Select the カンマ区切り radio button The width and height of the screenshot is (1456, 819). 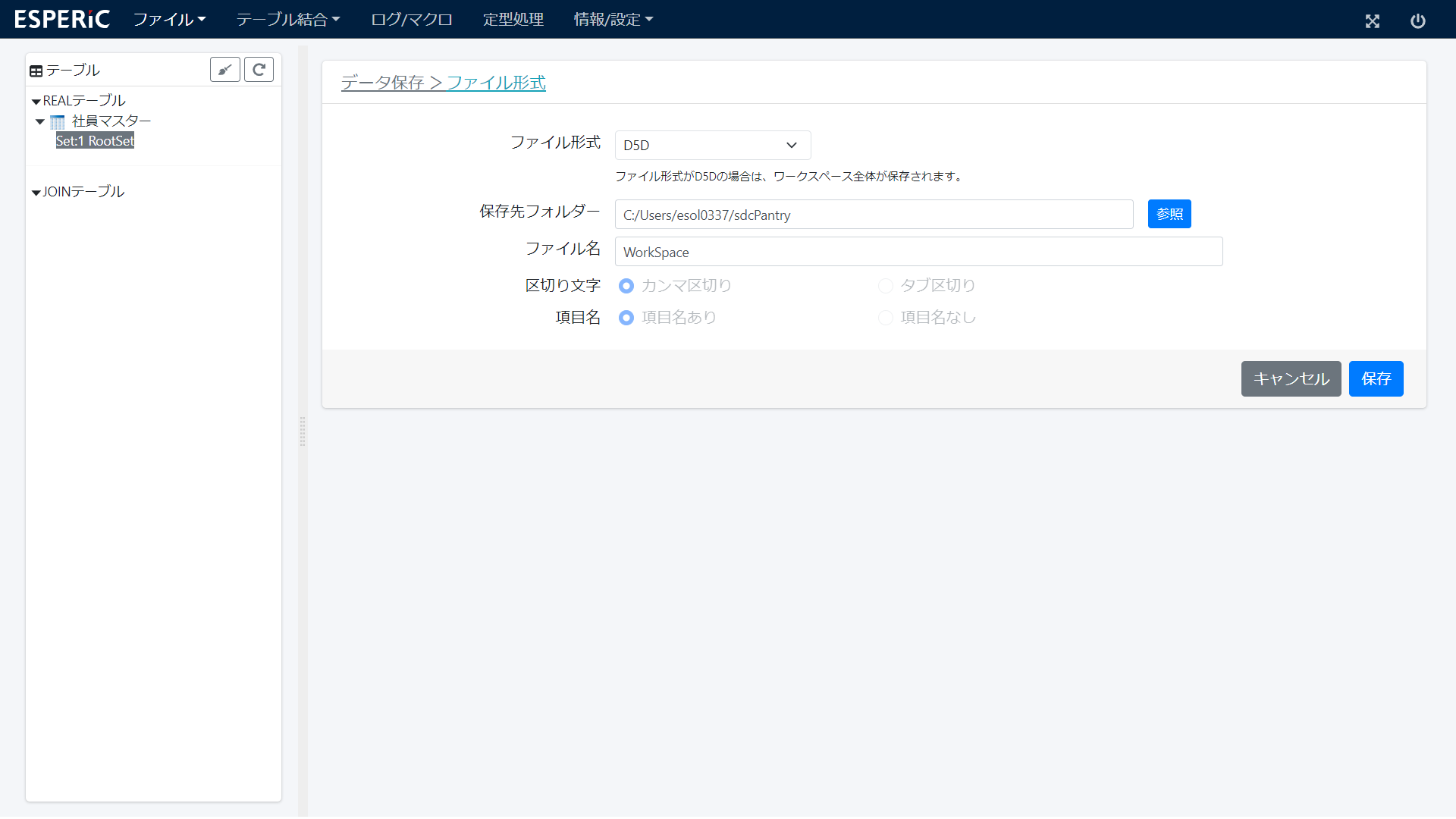click(x=626, y=286)
